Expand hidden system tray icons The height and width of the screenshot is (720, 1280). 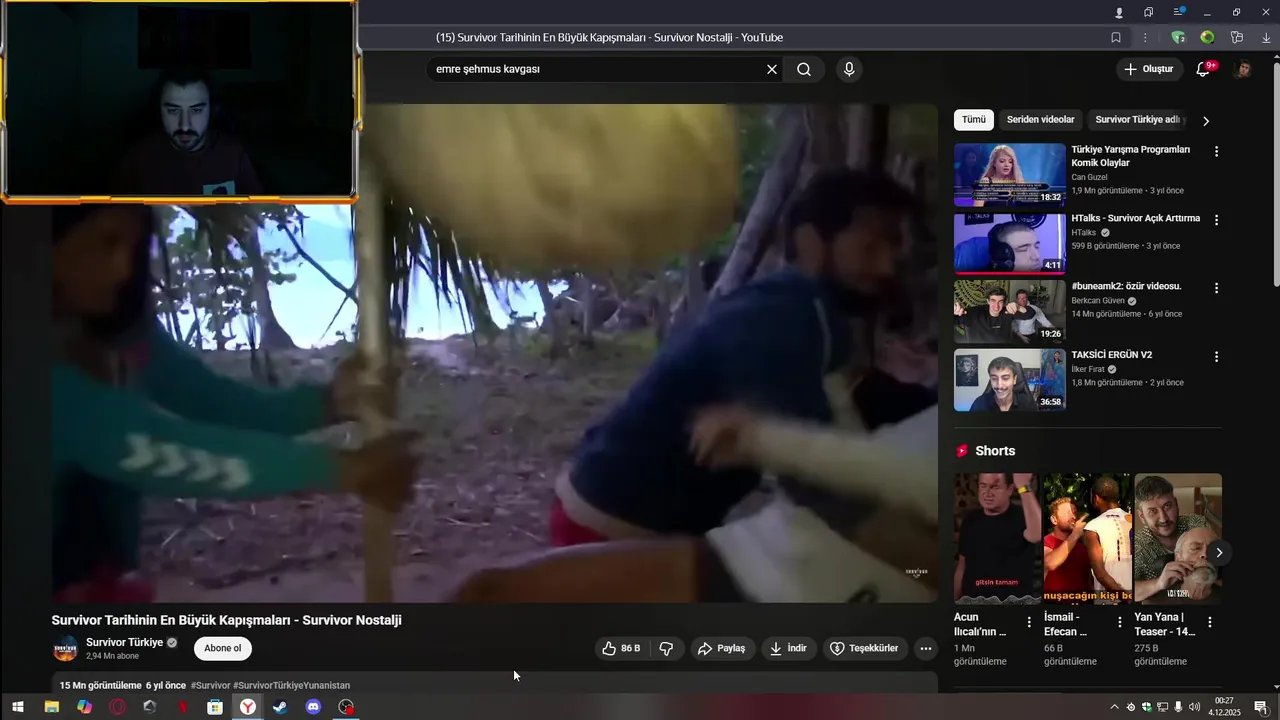[x=1114, y=707]
